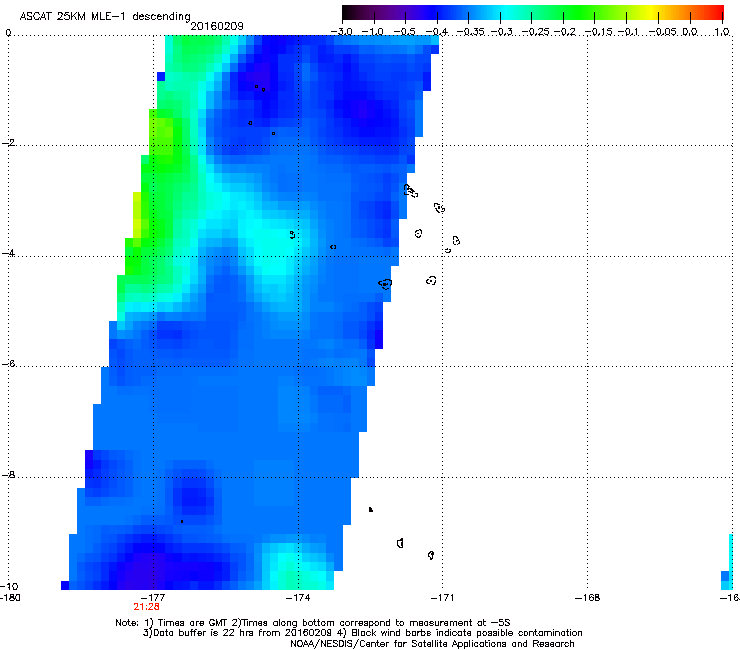Image resolution: width=740 pixels, height=650 pixels.
Task: Click the -0.15 color scale label
Action: click(598, 32)
